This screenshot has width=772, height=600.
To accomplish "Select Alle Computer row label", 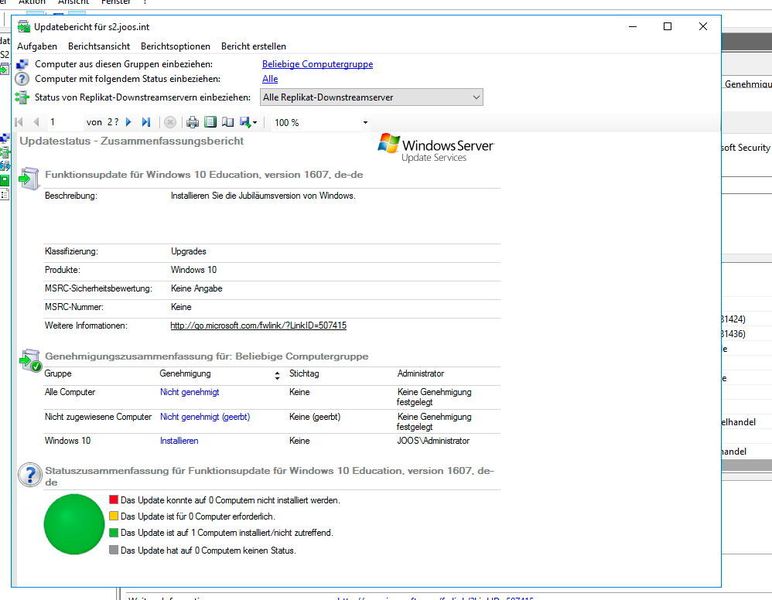I will tap(70, 392).
